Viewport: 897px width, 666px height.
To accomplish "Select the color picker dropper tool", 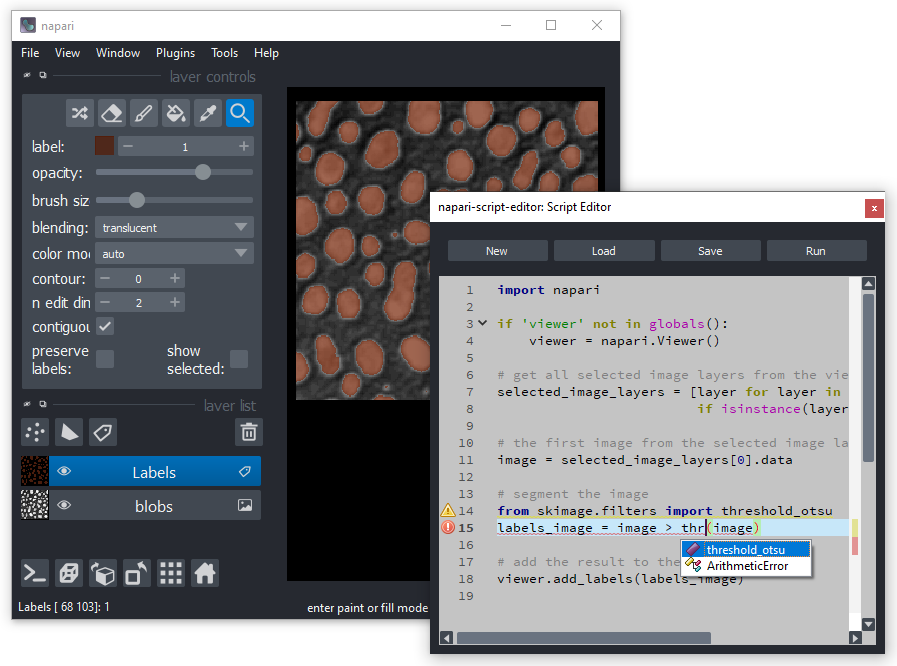I will 208,113.
